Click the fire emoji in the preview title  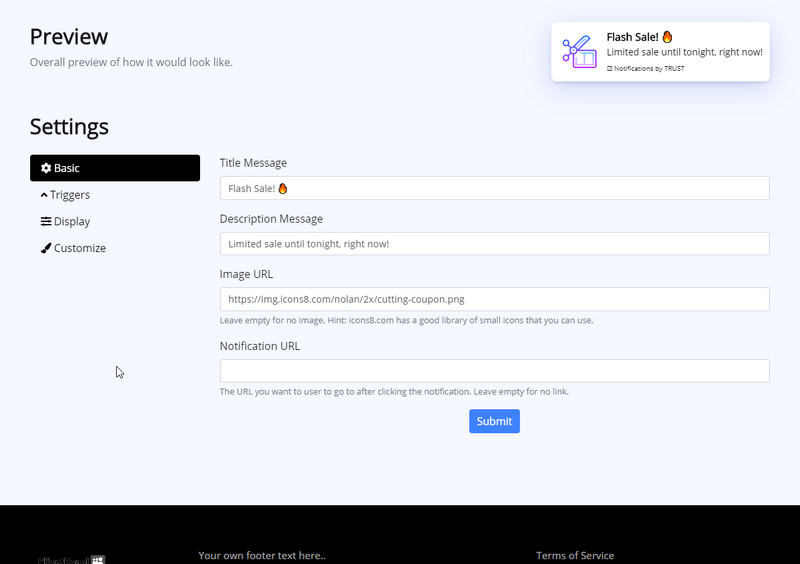pyautogui.click(x=667, y=37)
